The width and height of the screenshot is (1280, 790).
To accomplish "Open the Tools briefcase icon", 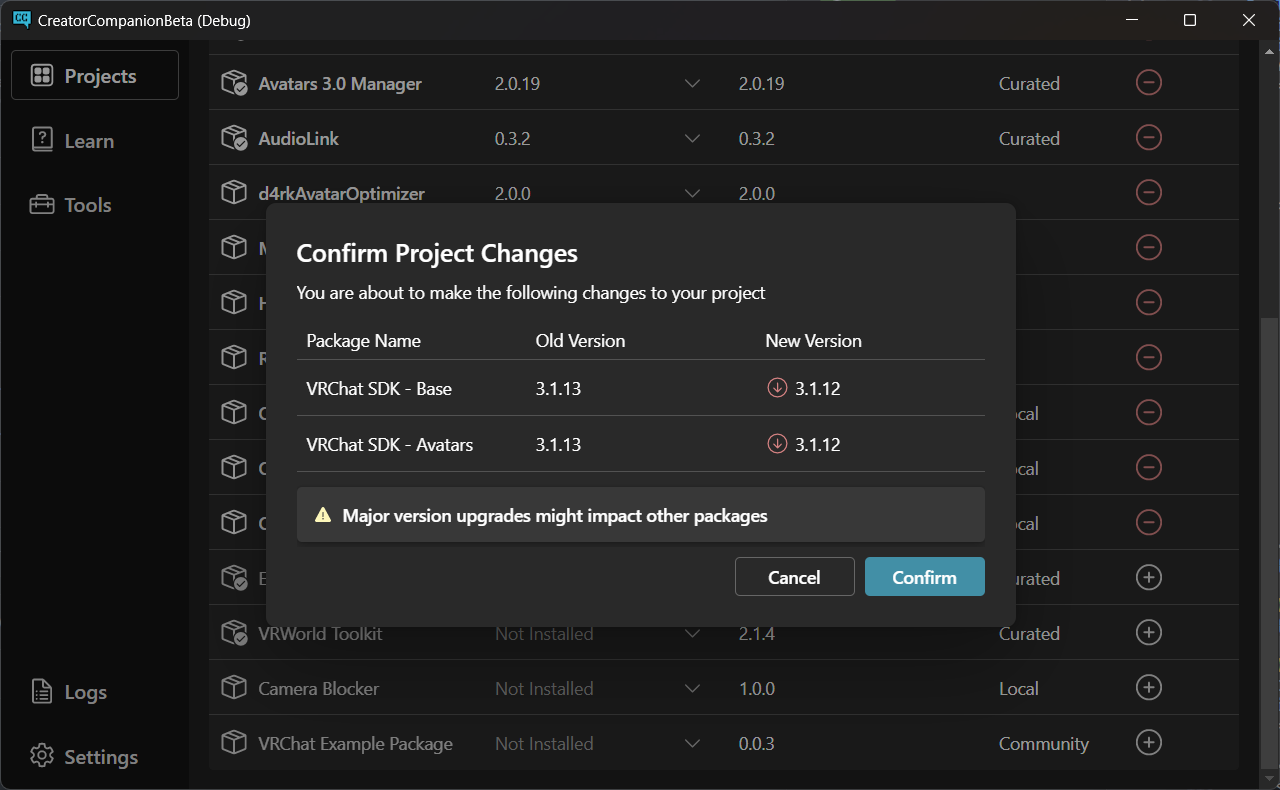I will tap(41, 204).
